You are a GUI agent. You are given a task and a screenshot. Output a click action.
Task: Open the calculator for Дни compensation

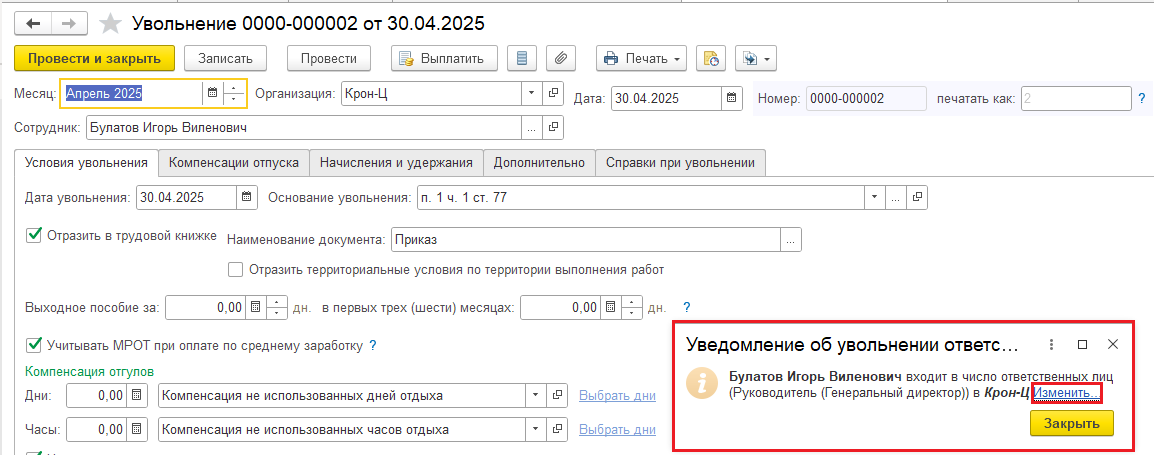click(137, 395)
